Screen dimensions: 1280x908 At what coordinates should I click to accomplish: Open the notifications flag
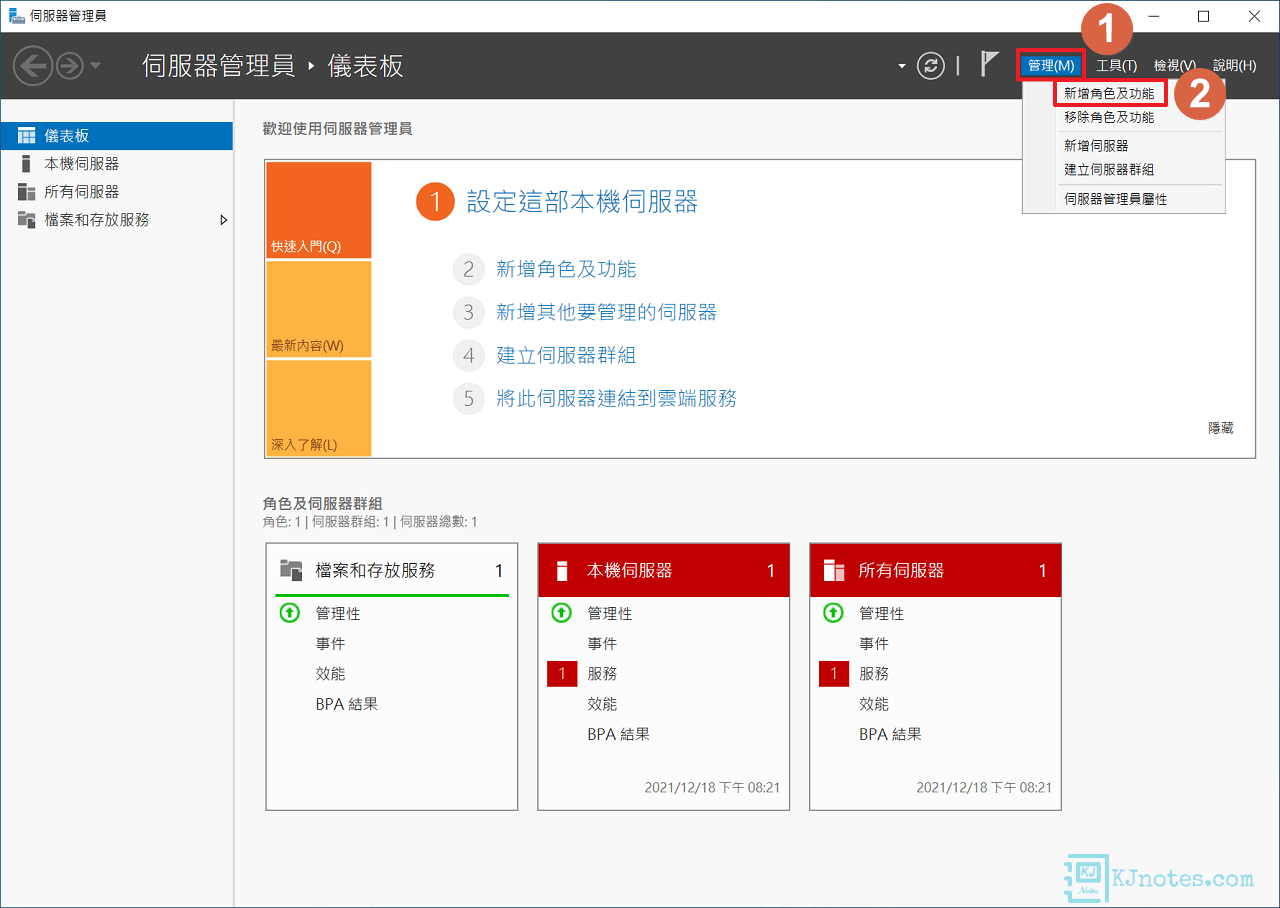pyautogui.click(x=989, y=65)
